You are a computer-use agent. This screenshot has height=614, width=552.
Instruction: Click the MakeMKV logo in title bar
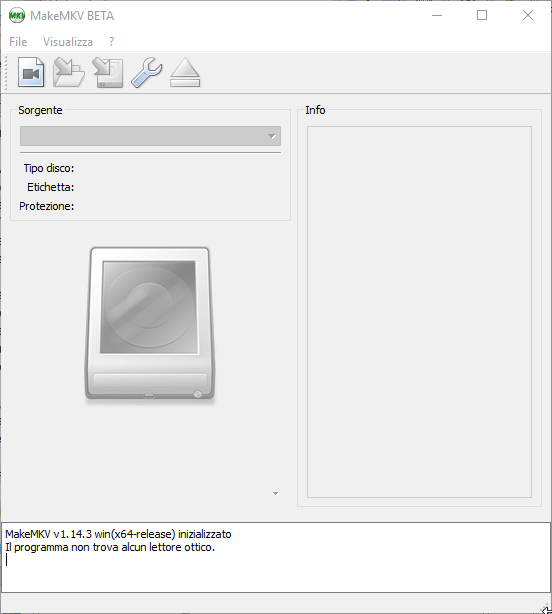(x=16, y=16)
